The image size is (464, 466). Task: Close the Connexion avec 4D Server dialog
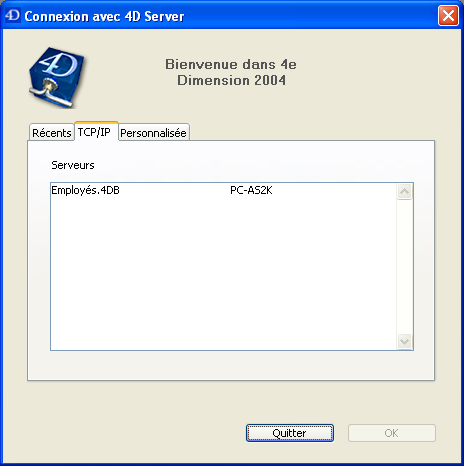(448, 15)
